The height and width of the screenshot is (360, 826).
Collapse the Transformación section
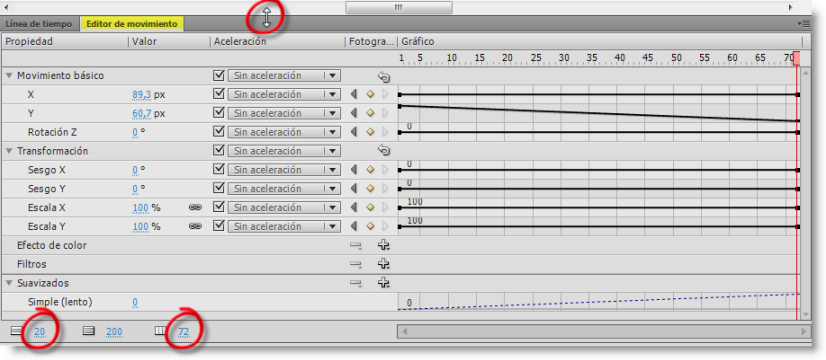point(9,151)
